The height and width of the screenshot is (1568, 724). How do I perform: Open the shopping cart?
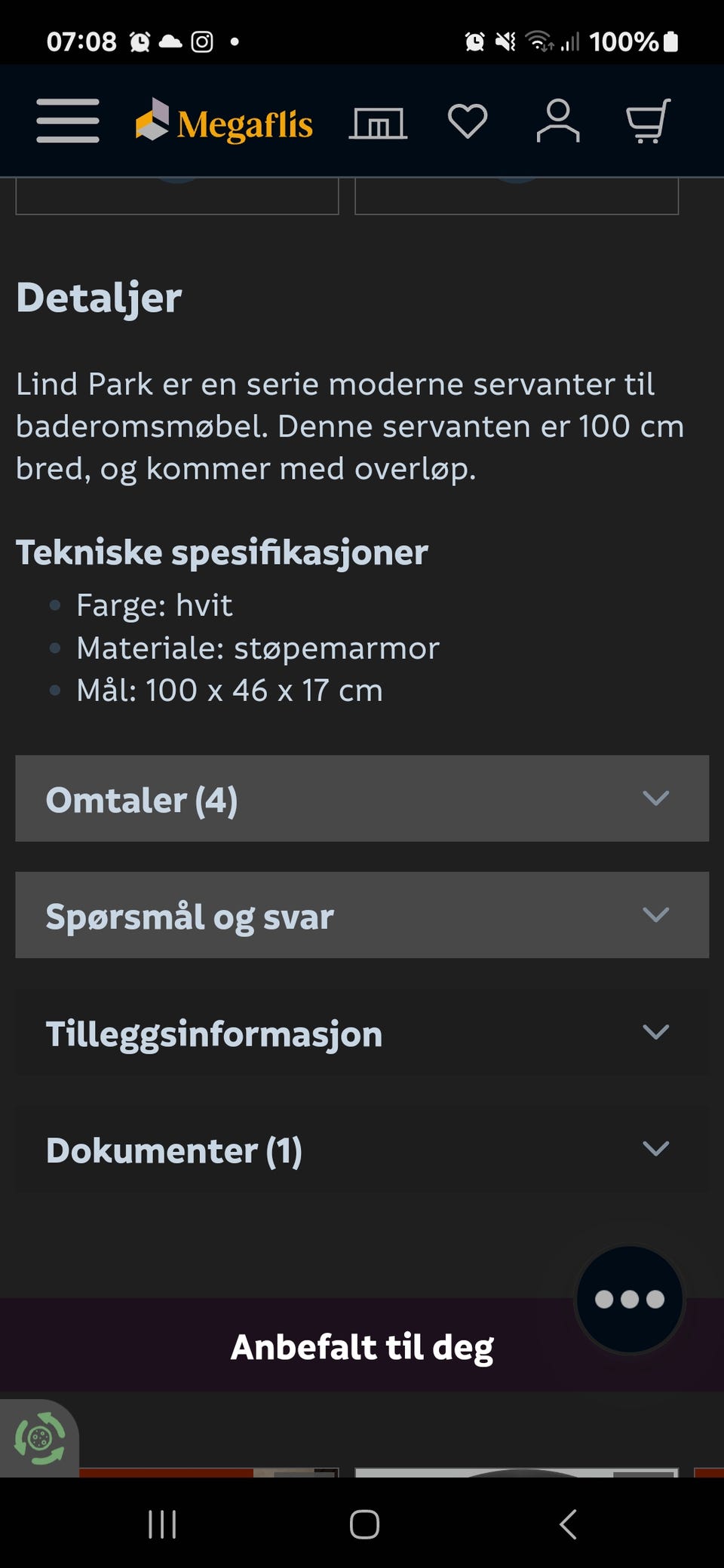pyautogui.click(x=648, y=121)
